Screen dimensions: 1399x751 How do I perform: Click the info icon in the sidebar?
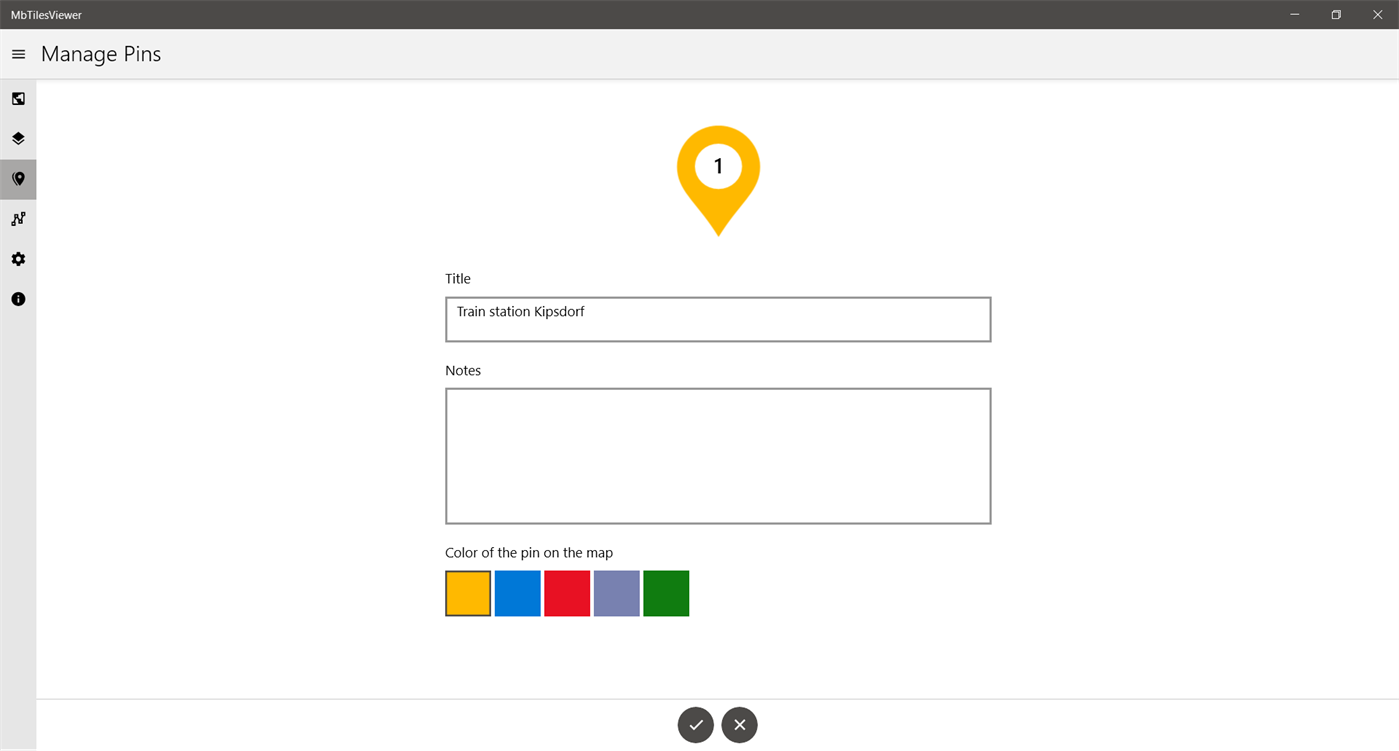pos(18,298)
